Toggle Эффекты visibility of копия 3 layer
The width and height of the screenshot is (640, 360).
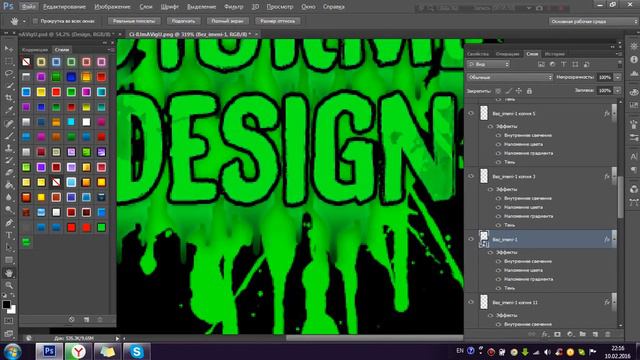491,189
